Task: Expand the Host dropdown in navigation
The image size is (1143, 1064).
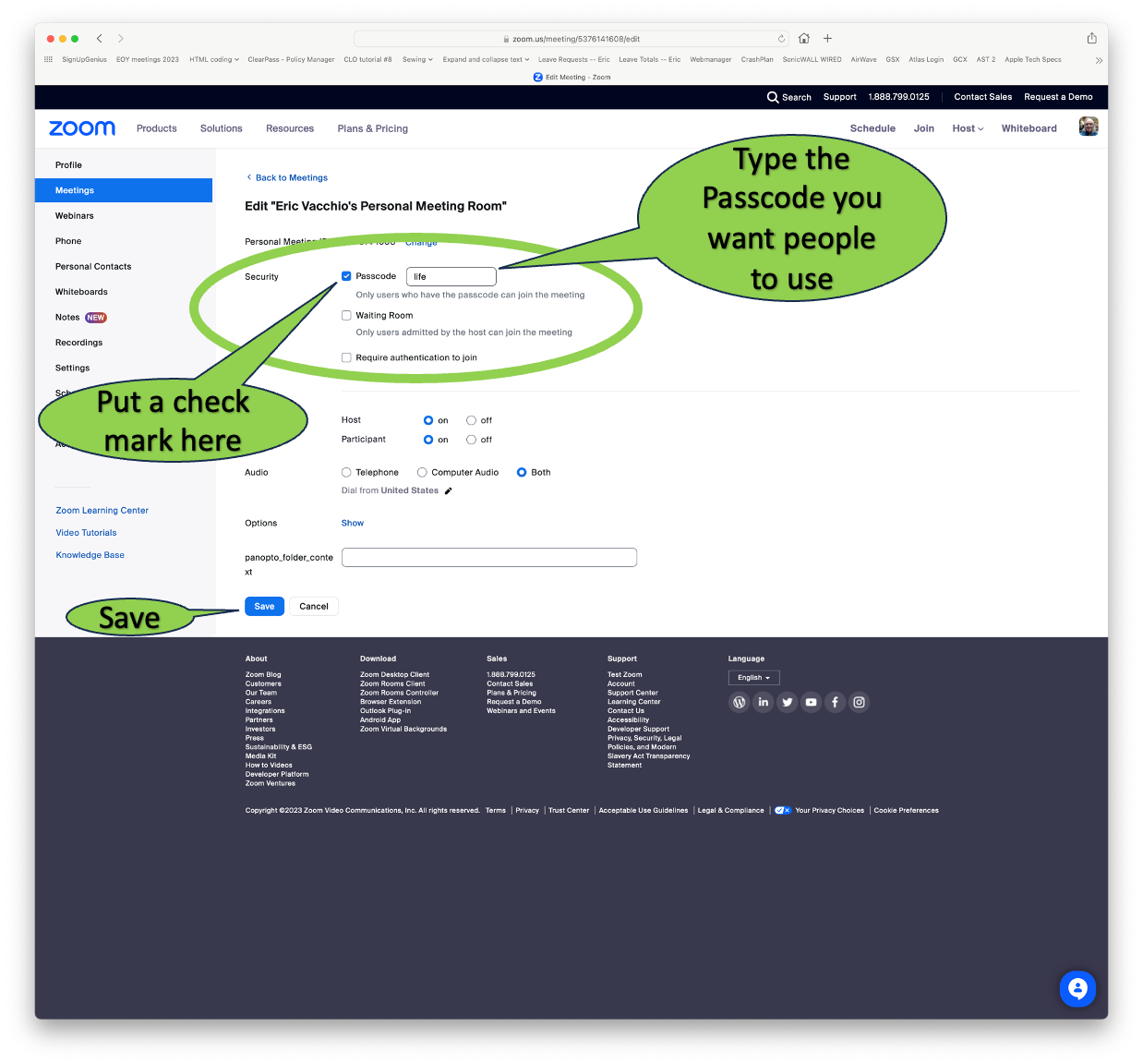Action: [x=968, y=128]
